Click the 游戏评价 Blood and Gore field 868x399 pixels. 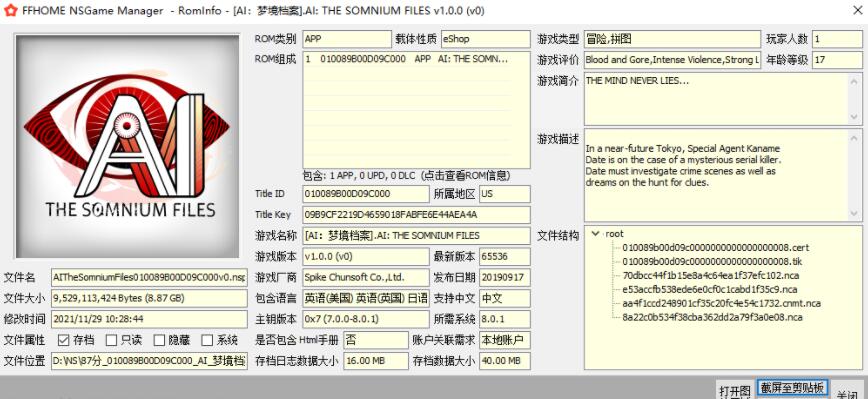click(672, 60)
